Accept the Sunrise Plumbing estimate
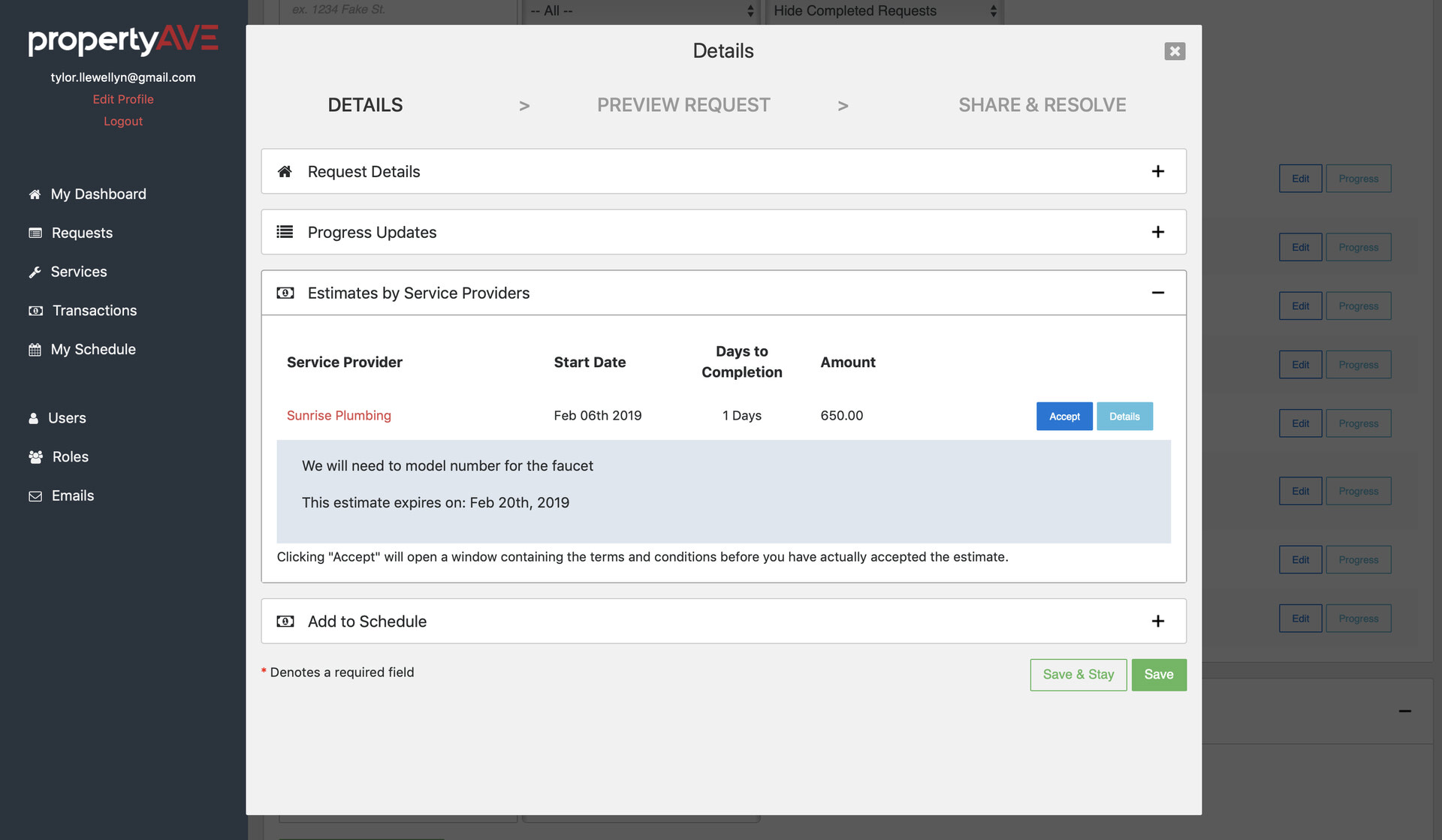The width and height of the screenshot is (1442, 840). click(x=1064, y=416)
